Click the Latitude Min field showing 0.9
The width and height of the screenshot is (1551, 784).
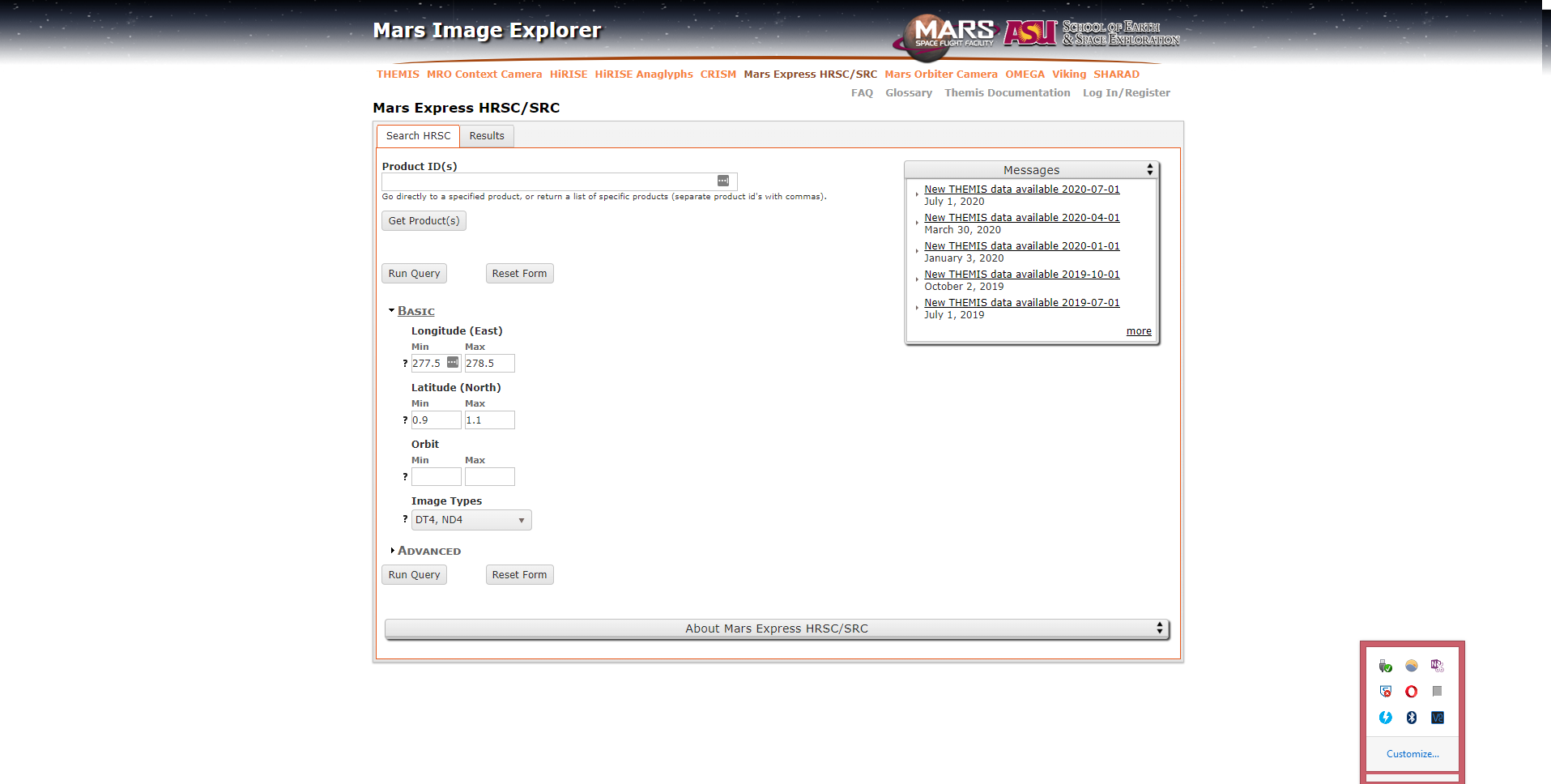tap(436, 420)
